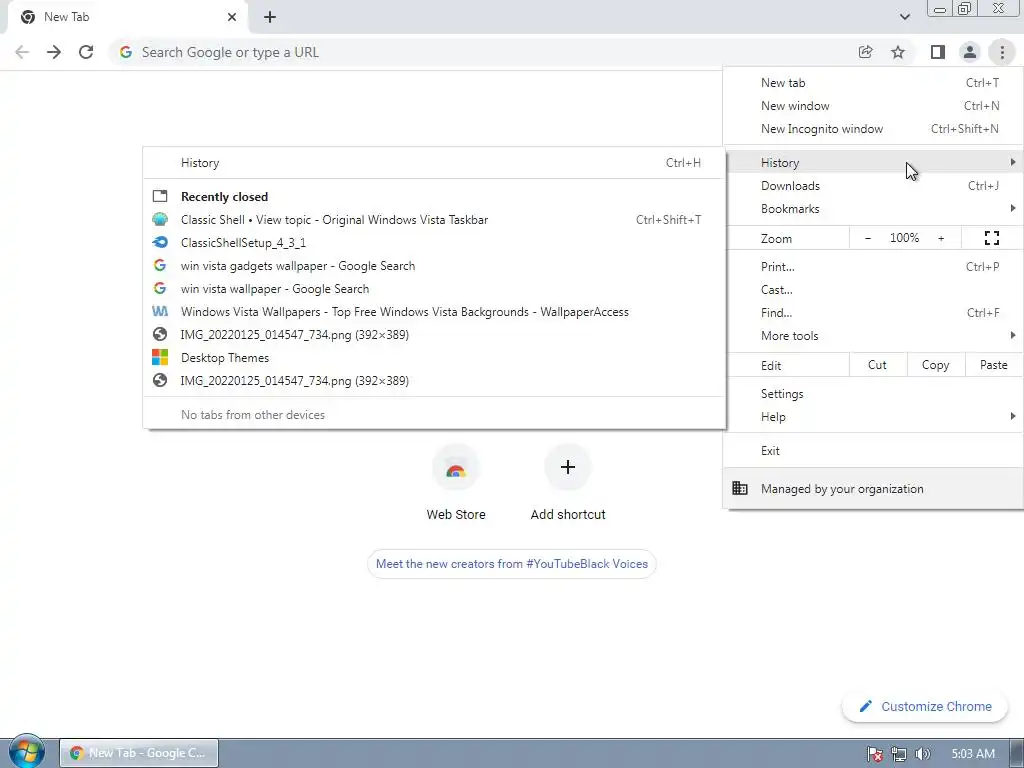Screen dimensions: 1024x768
Task: Reopen Desktop Themes entry
Action: pyautogui.click(x=434, y=357)
